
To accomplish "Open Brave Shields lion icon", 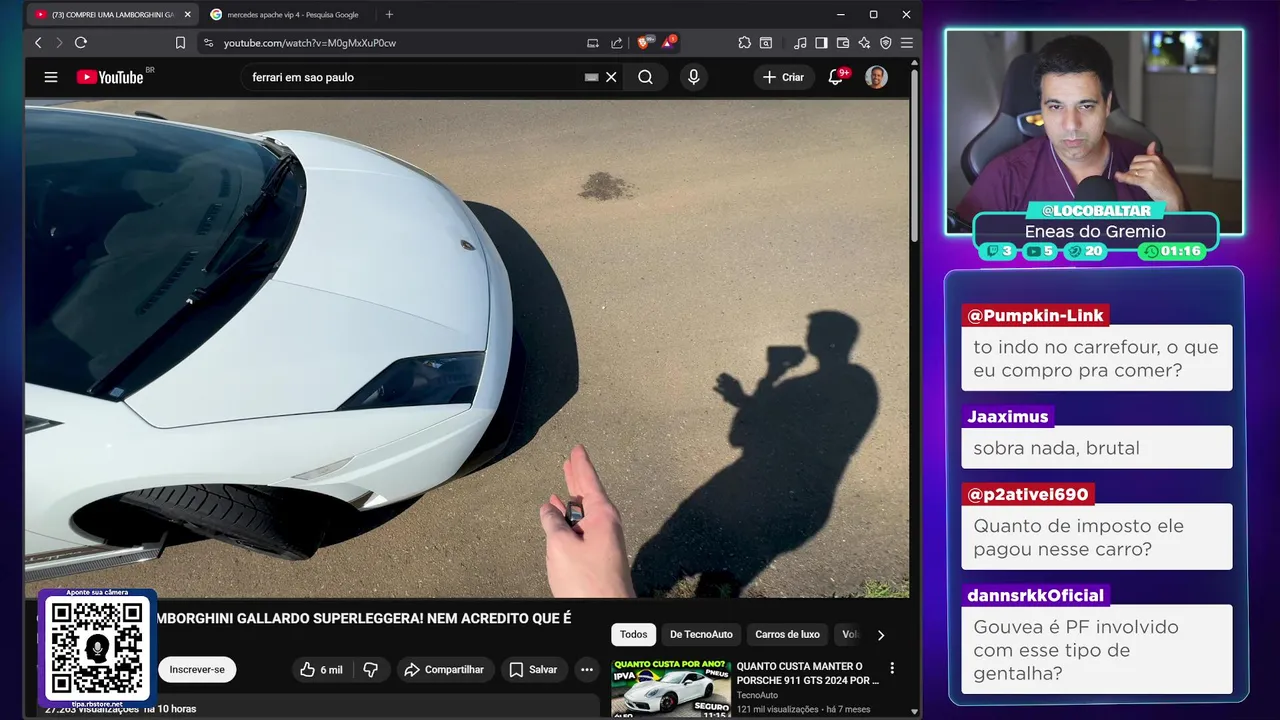I will (x=644, y=43).
